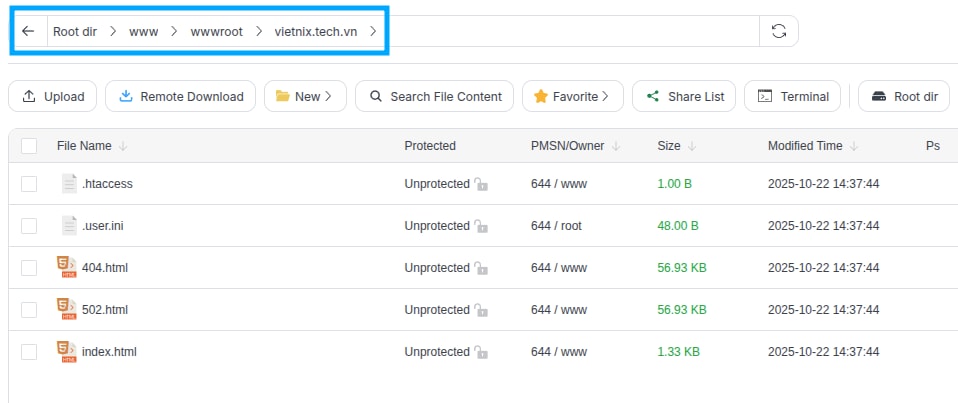Select the index.html row checkbox
Screen dimensions: 958x403
click(x=29, y=352)
